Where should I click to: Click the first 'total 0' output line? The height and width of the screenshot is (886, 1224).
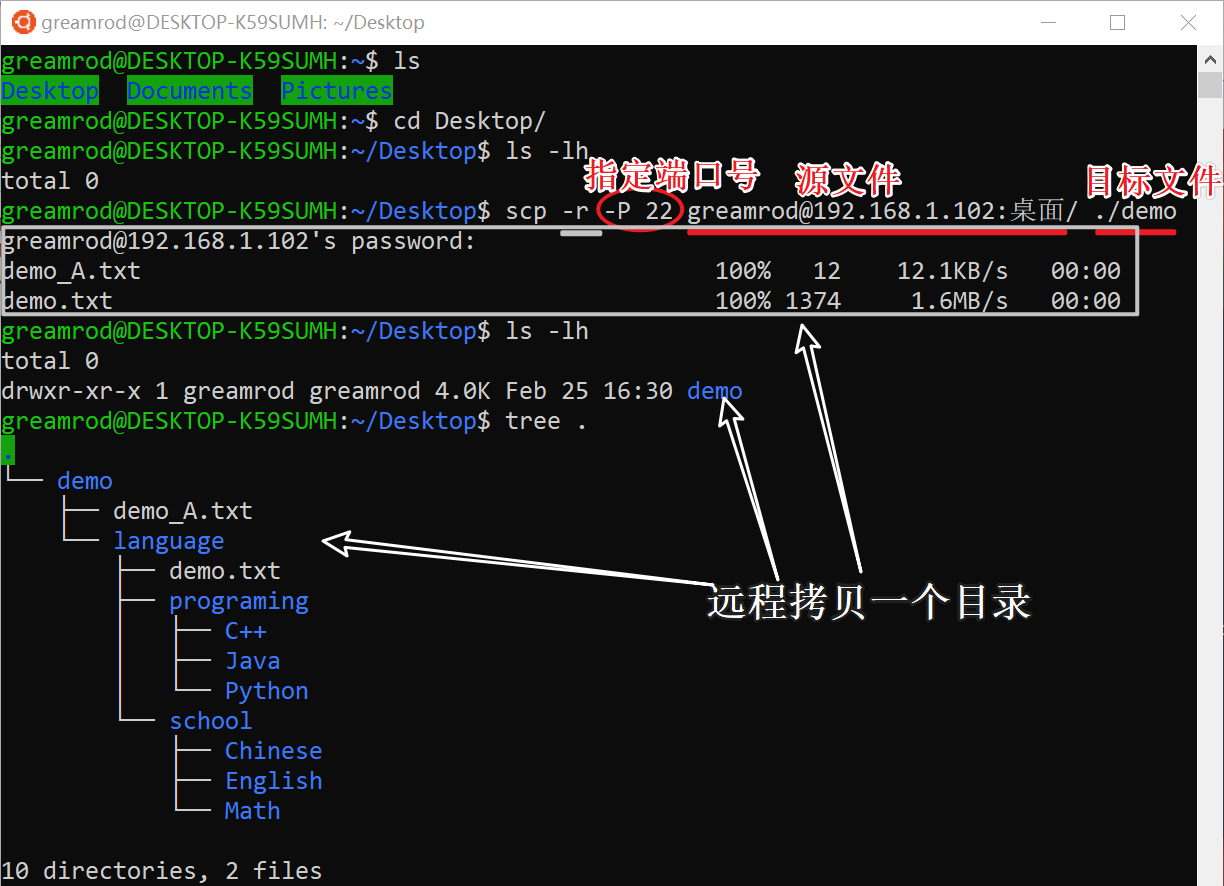50,181
